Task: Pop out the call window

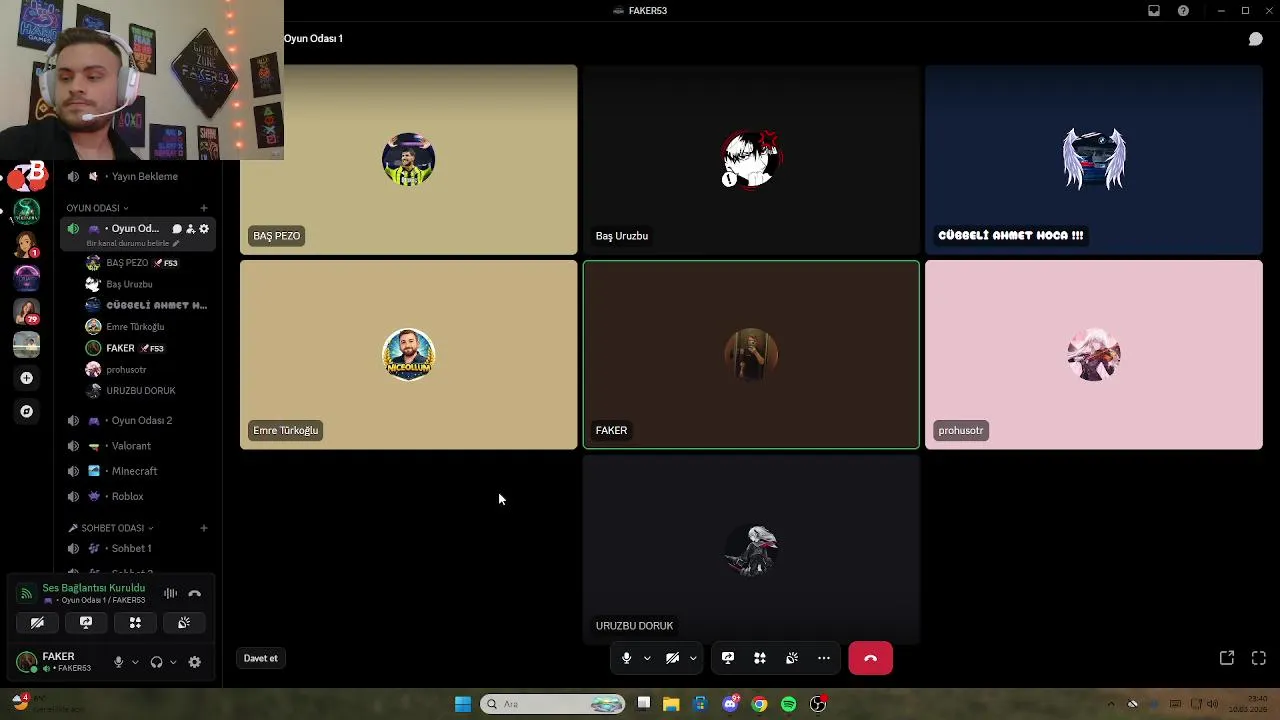Action: click(x=1227, y=658)
